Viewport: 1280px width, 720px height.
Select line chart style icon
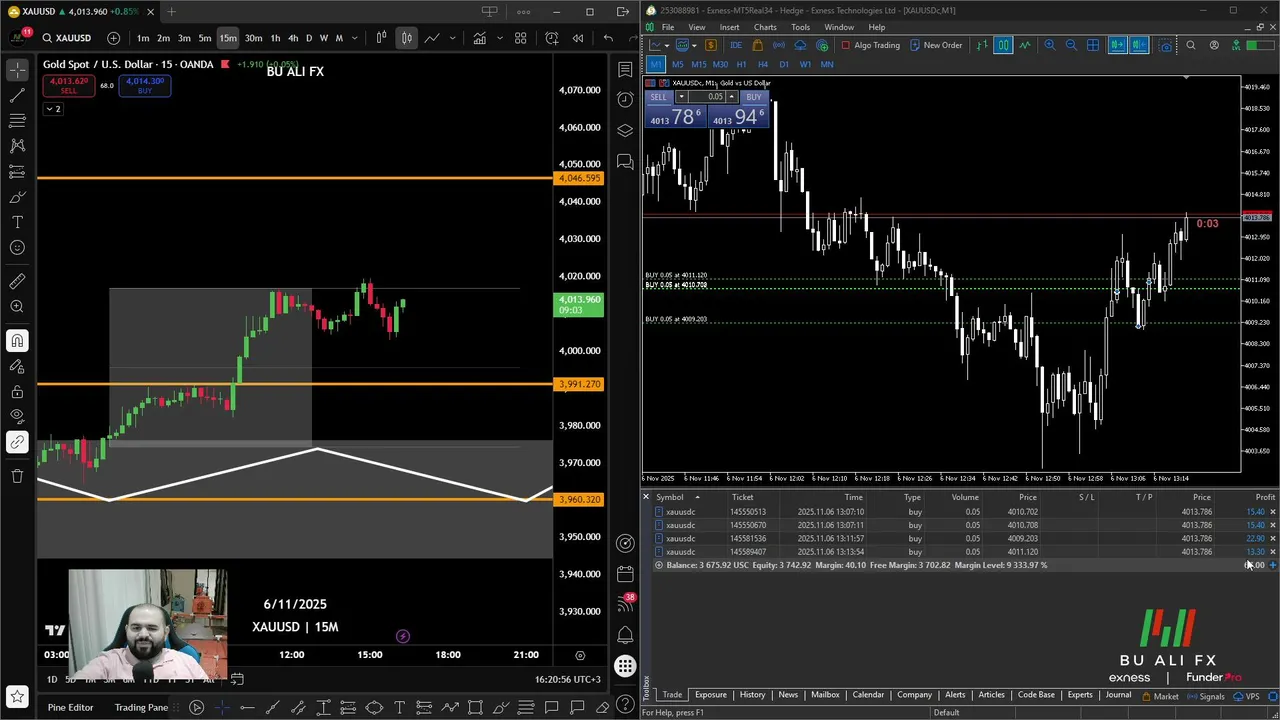click(x=431, y=38)
